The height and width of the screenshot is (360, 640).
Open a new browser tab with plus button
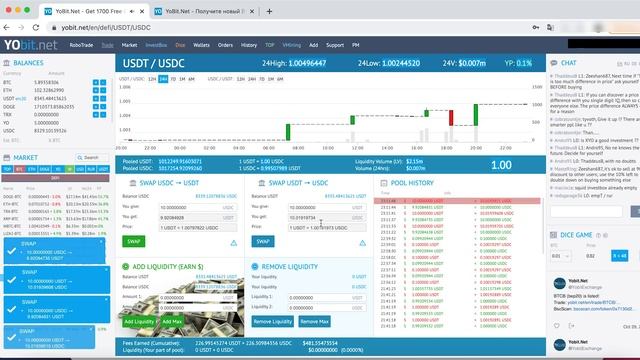[x=269, y=11]
